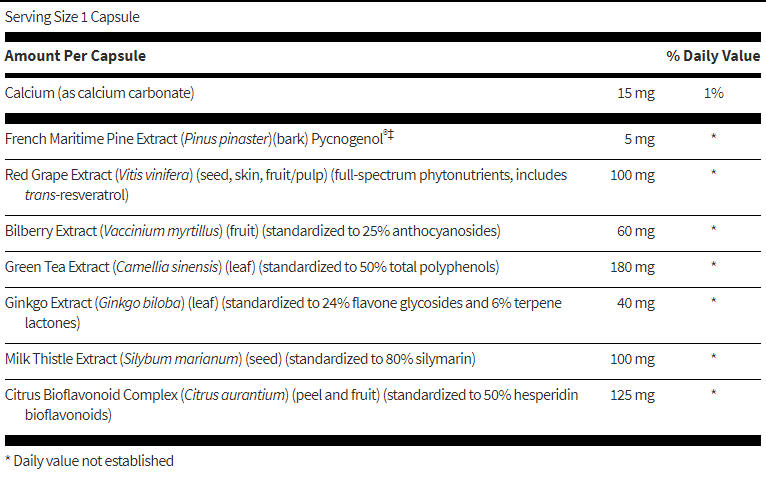This screenshot has width=766, height=486.
Task: Click the 15 mg calcium amount
Action: click(635, 93)
